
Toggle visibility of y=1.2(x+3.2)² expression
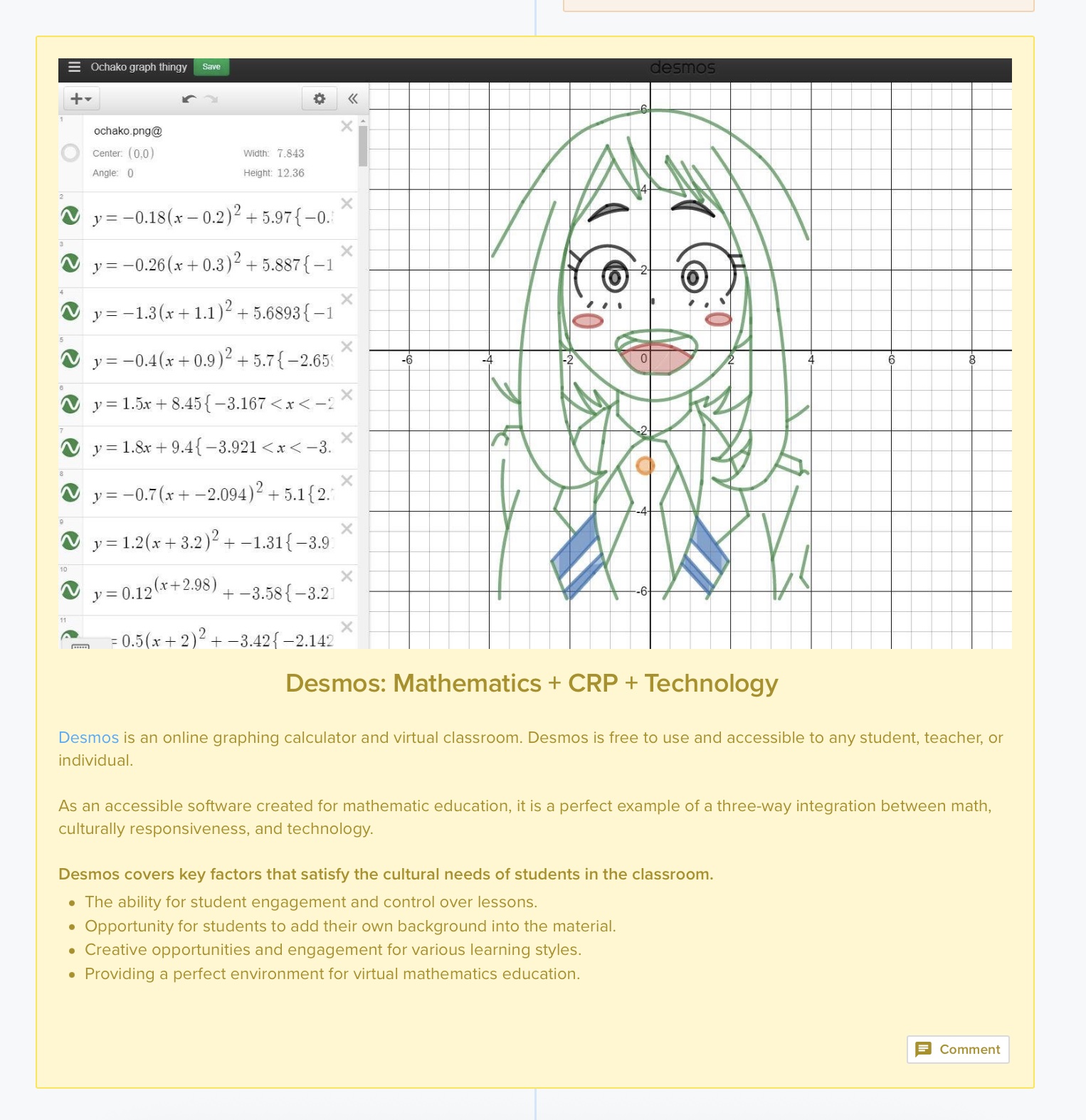[70, 540]
